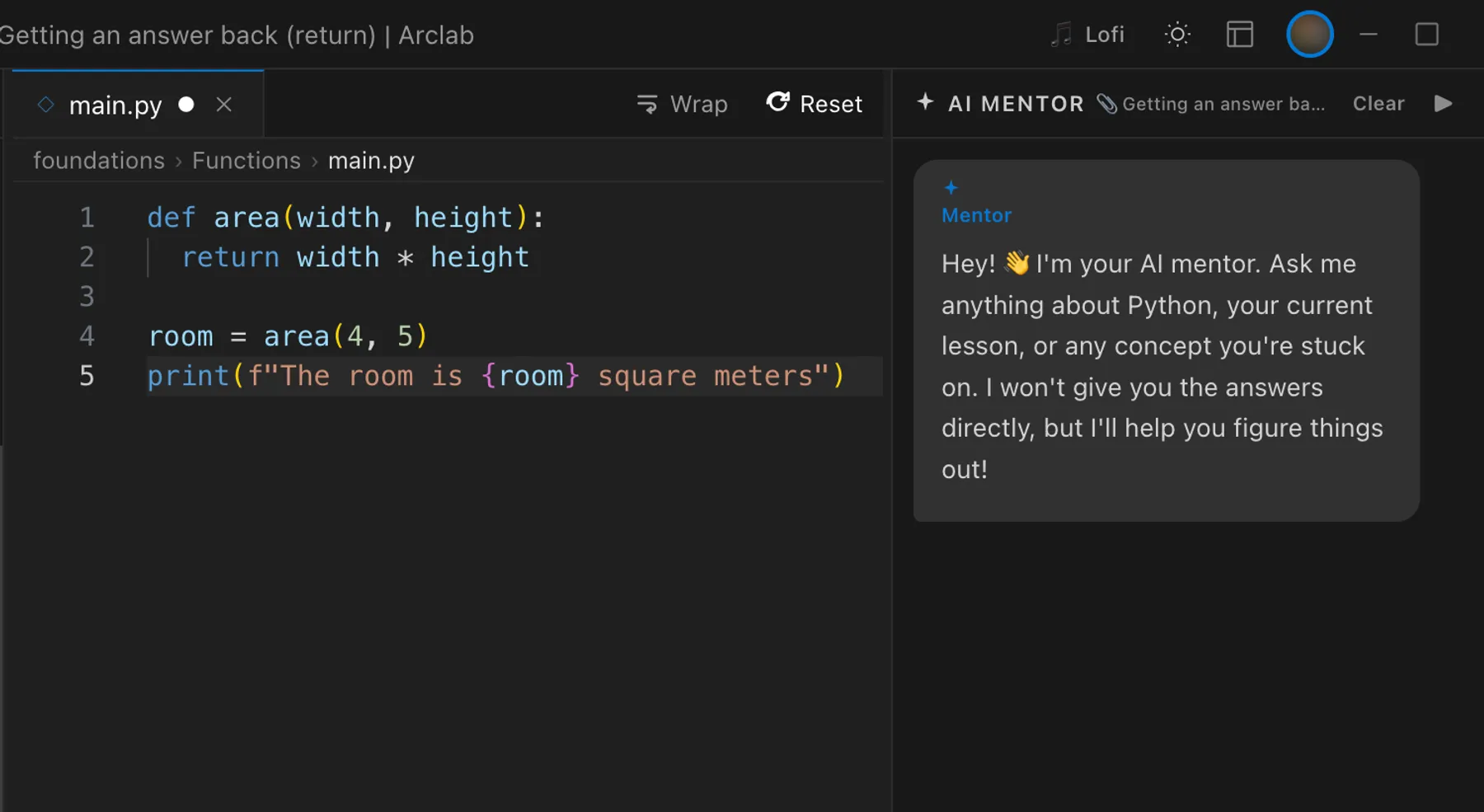
Task: Click the main.py breadcrumb
Action: (x=371, y=161)
